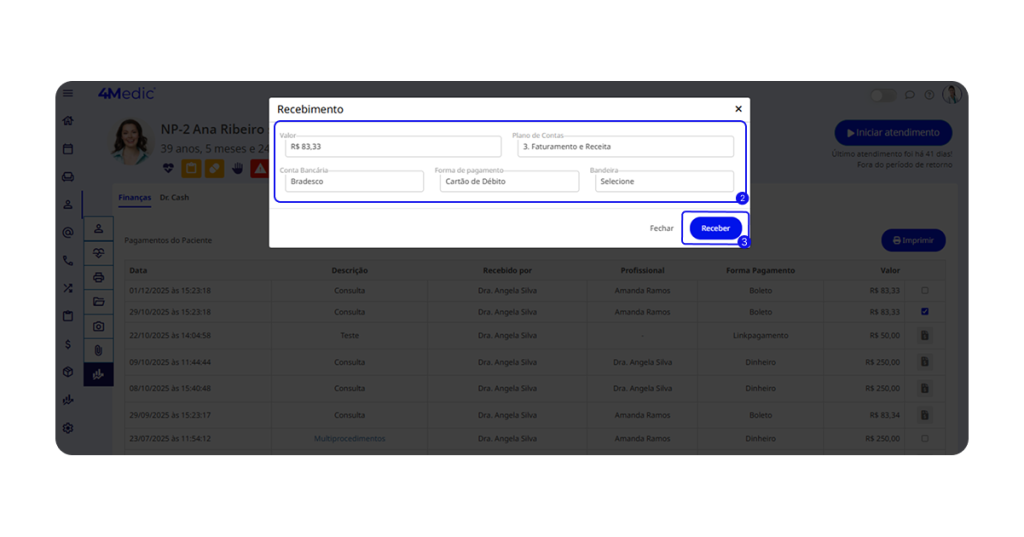Open the dollar sign finance icon
The image size is (1024, 537).
click(68, 344)
